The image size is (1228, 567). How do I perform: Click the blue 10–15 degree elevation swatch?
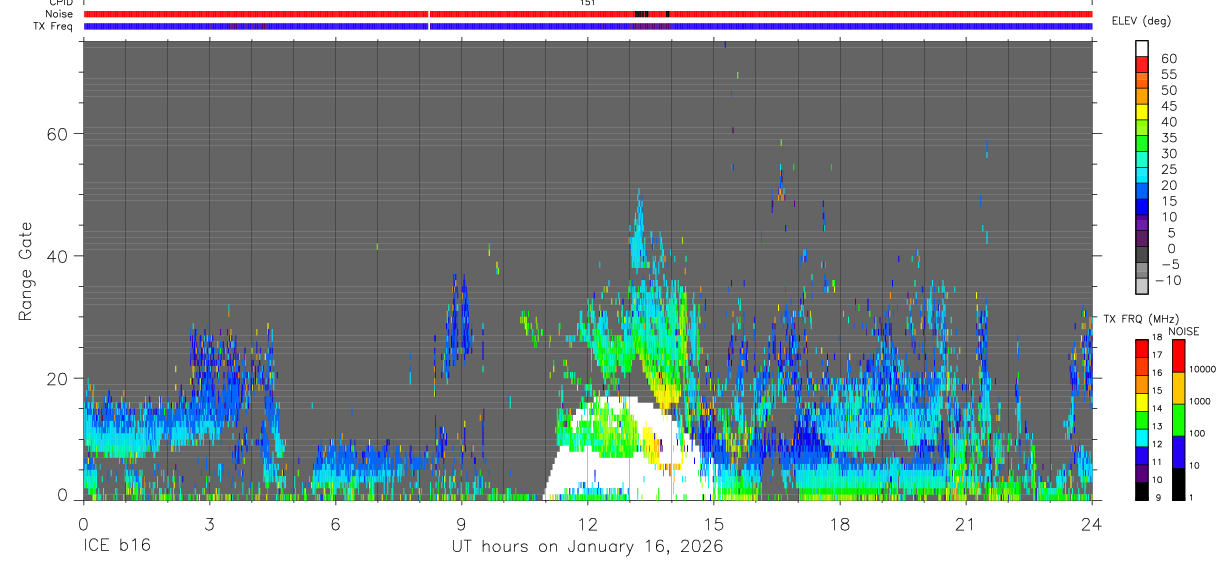tap(1141, 207)
